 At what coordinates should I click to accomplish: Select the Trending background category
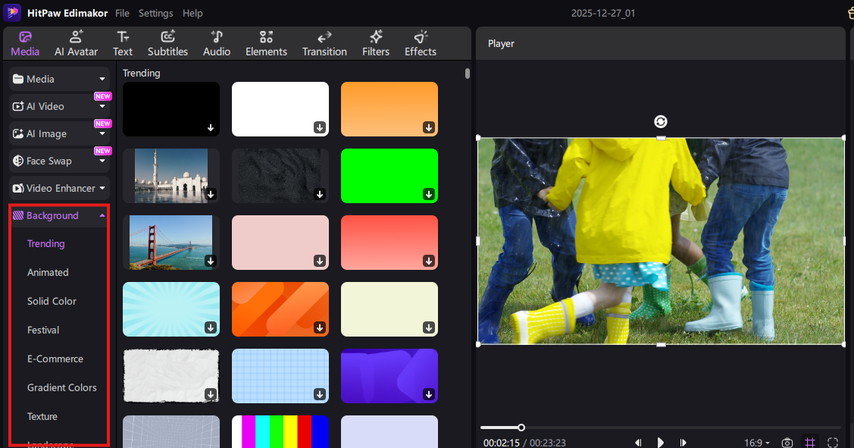[x=46, y=243]
